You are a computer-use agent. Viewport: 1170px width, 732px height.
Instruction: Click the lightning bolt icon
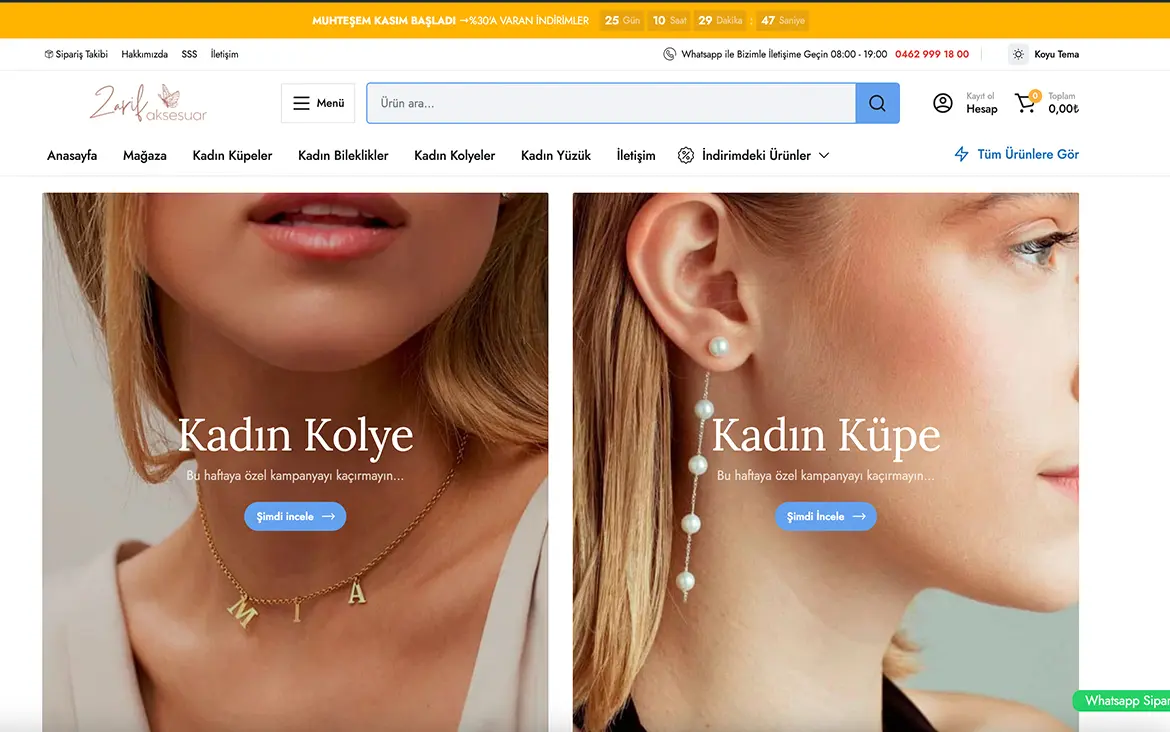961,154
